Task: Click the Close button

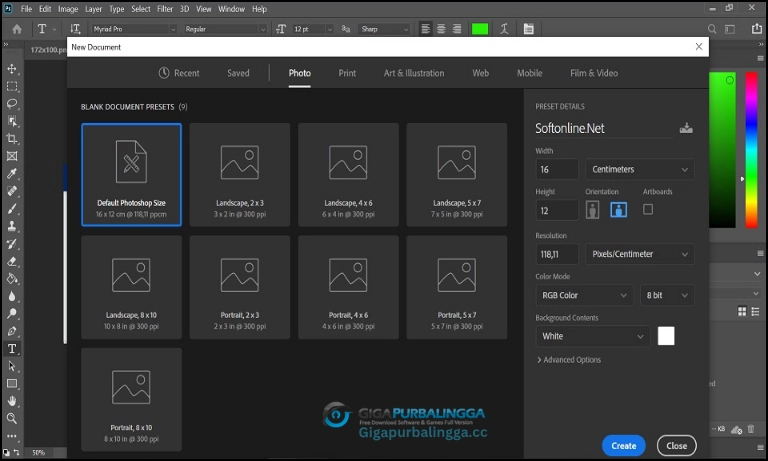Action: [x=676, y=446]
